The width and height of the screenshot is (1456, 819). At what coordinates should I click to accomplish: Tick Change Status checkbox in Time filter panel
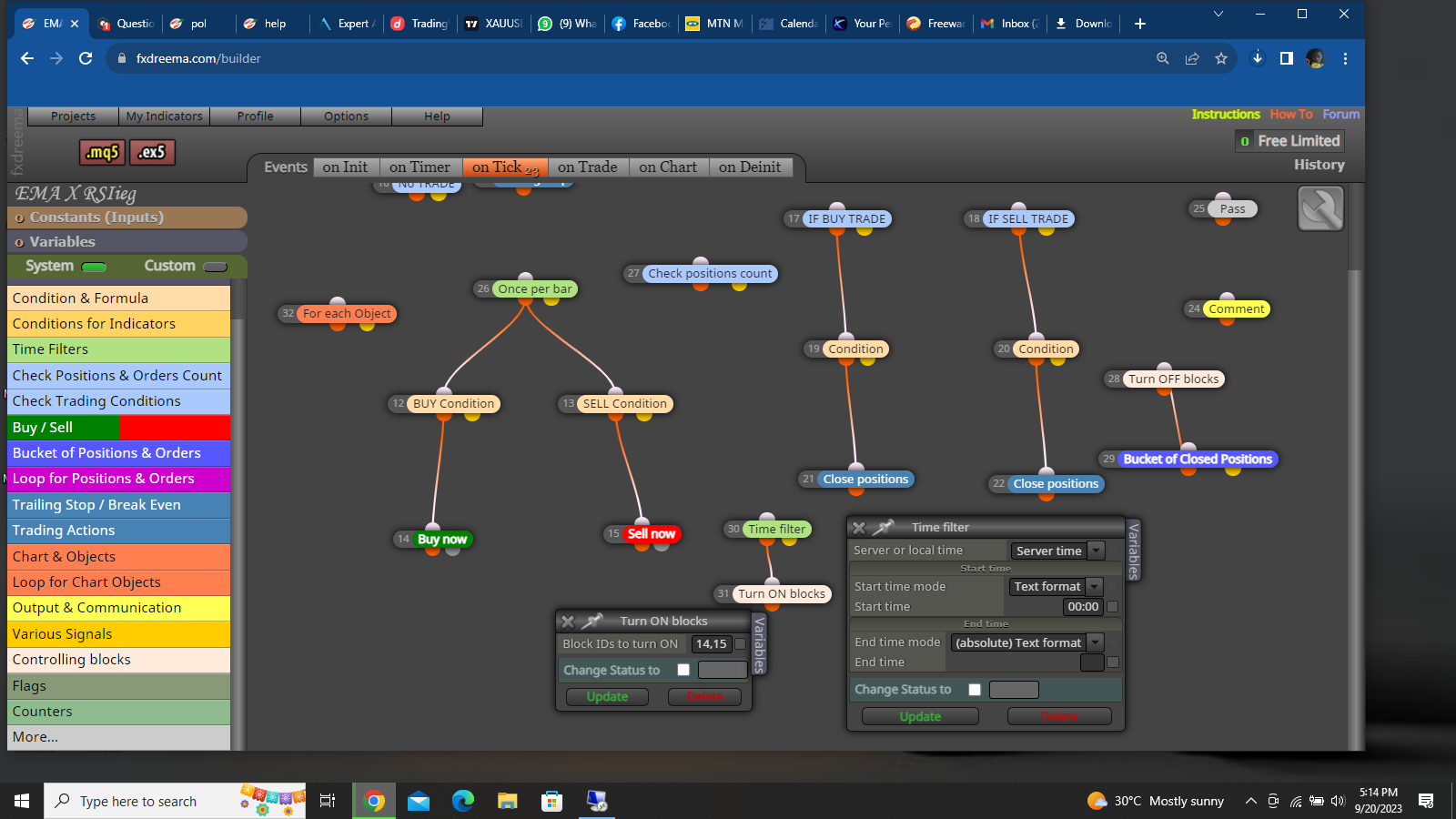click(x=975, y=690)
